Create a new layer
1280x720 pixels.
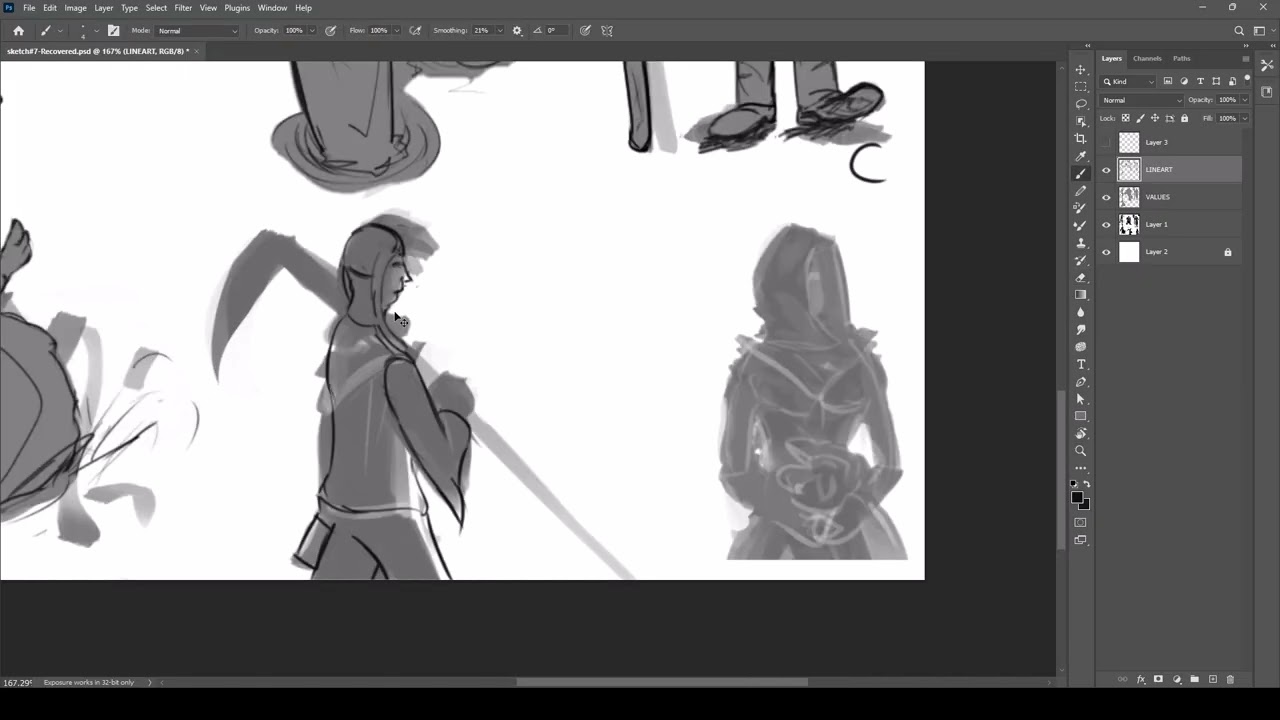coord(1212,679)
